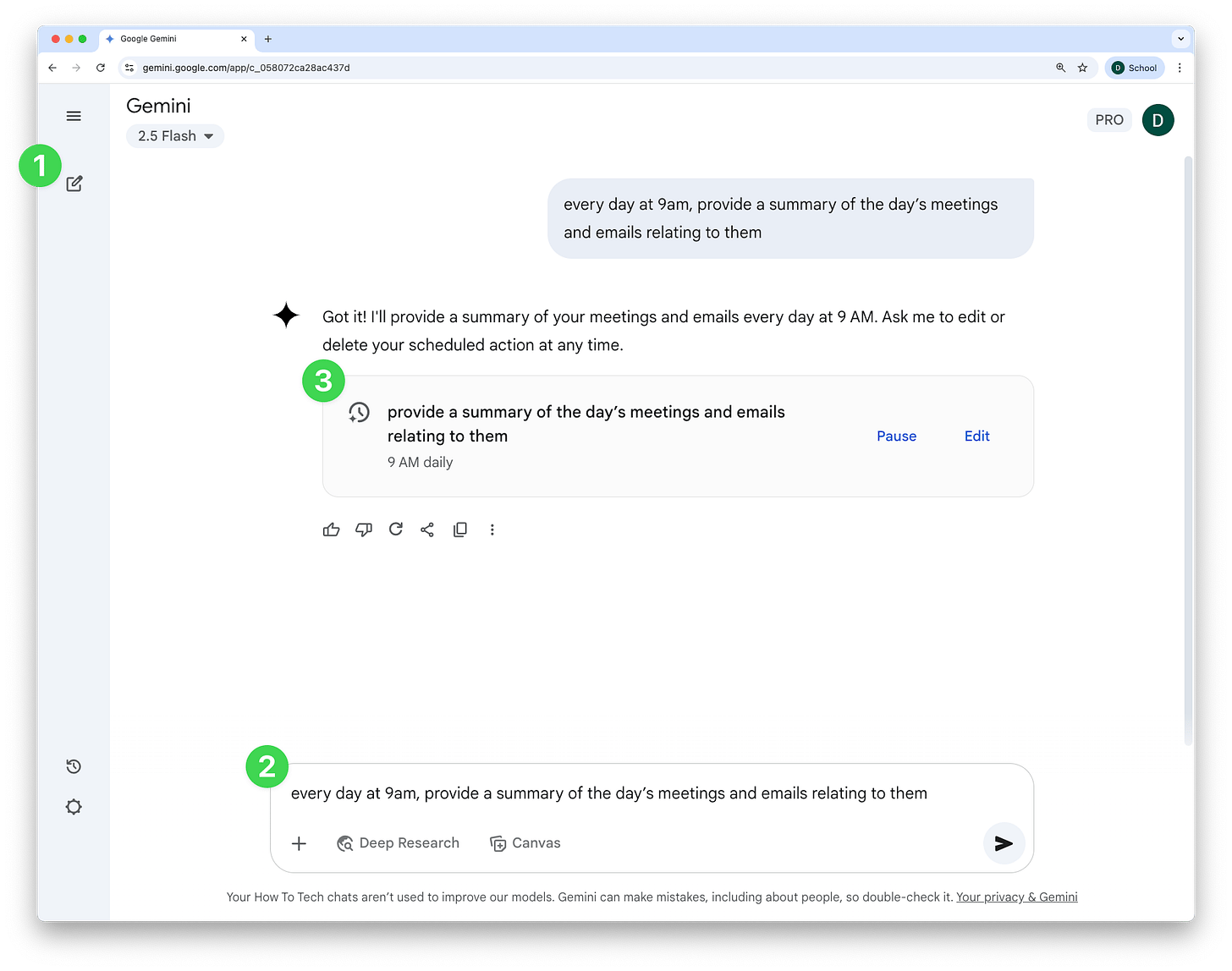Click the scheduled action title text
This screenshot has width=1232, height=971.
tap(586, 424)
